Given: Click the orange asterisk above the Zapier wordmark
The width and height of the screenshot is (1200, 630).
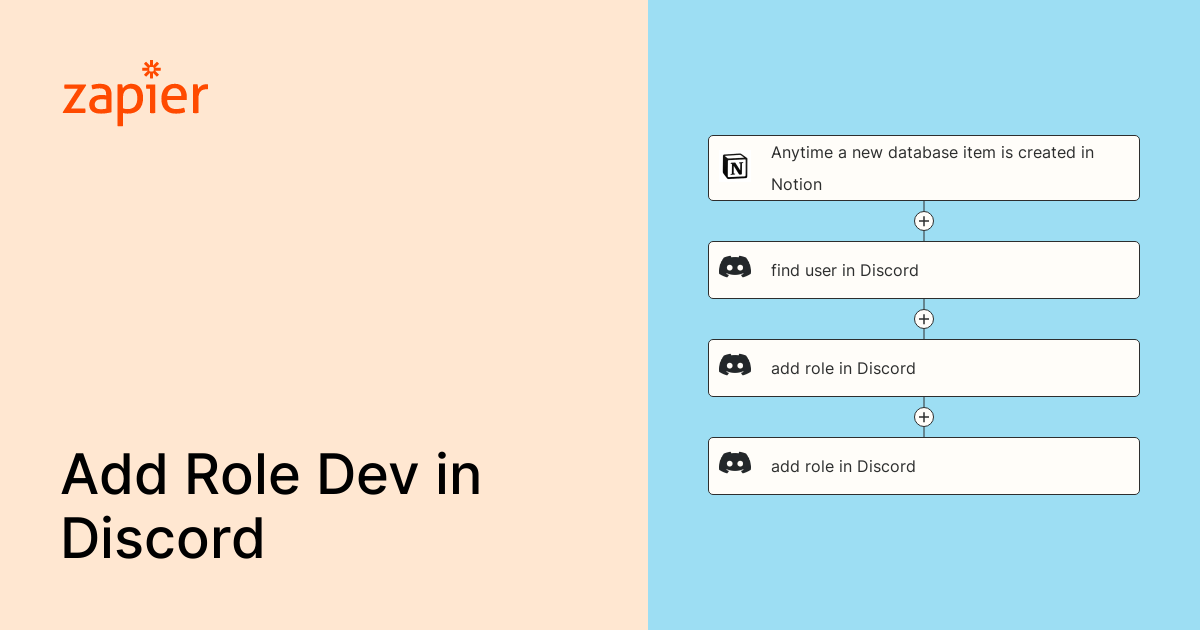Looking at the screenshot, I should 150,70.
